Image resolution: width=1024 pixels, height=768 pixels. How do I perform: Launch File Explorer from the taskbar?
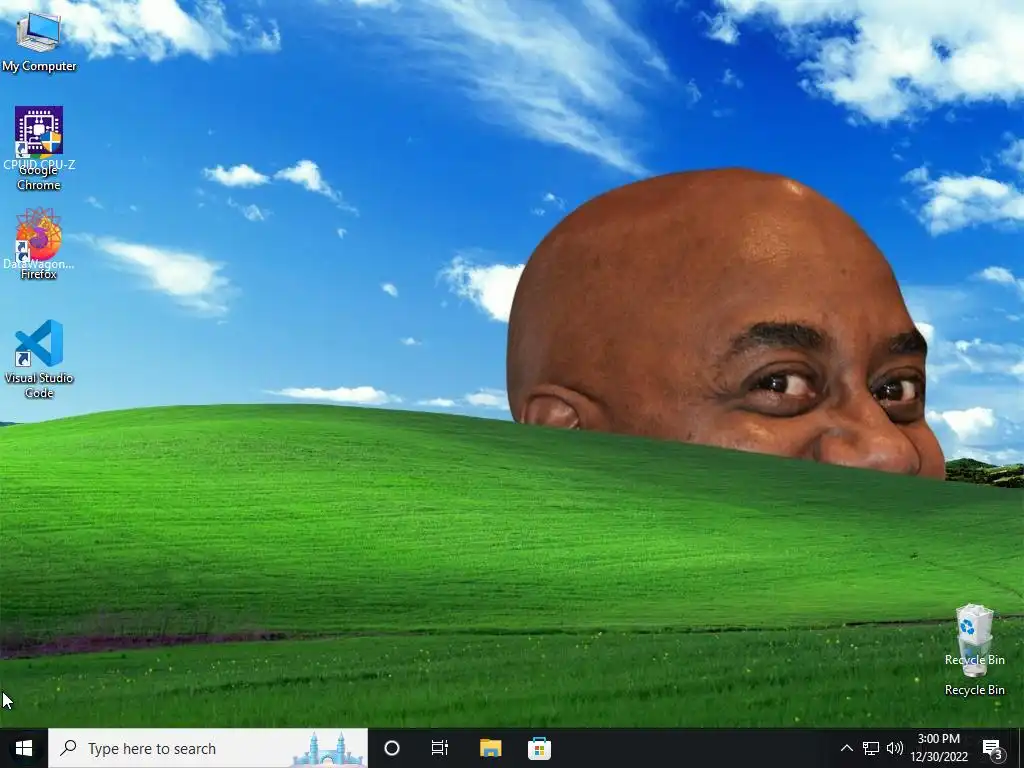[x=490, y=748]
